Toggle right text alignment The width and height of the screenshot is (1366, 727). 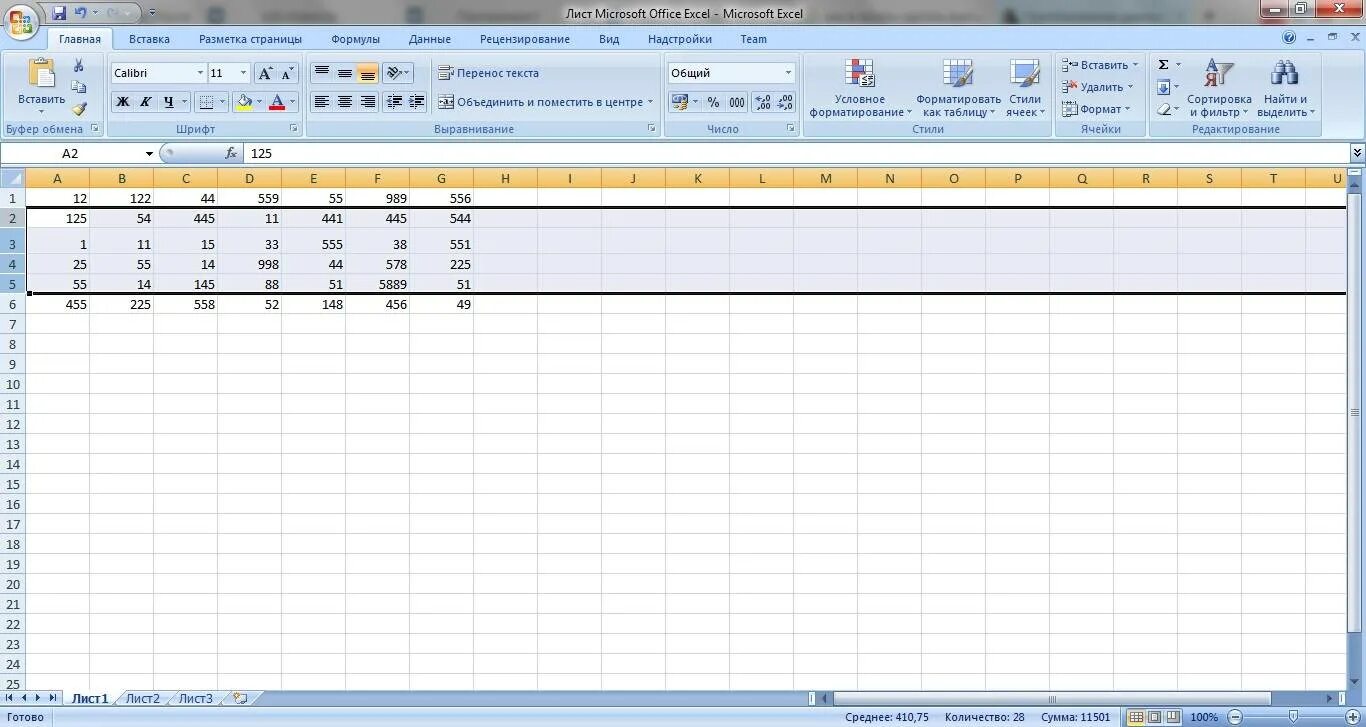point(368,102)
